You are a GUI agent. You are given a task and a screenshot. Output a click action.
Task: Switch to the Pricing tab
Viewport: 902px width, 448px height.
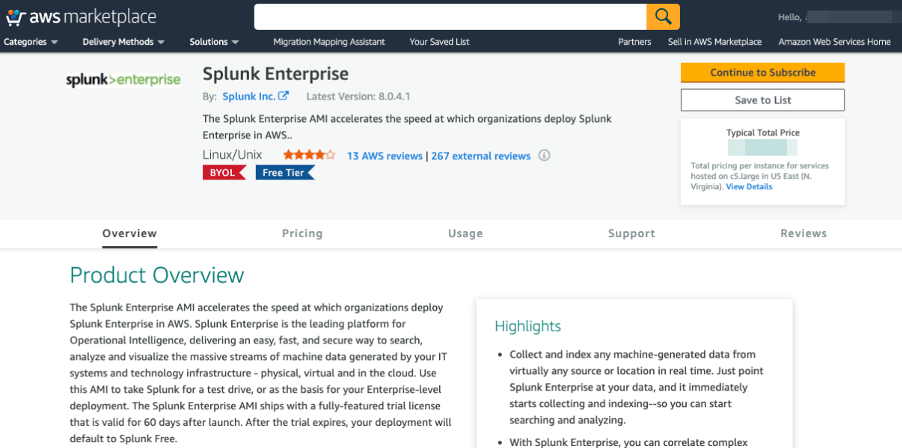(x=302, y=233)
